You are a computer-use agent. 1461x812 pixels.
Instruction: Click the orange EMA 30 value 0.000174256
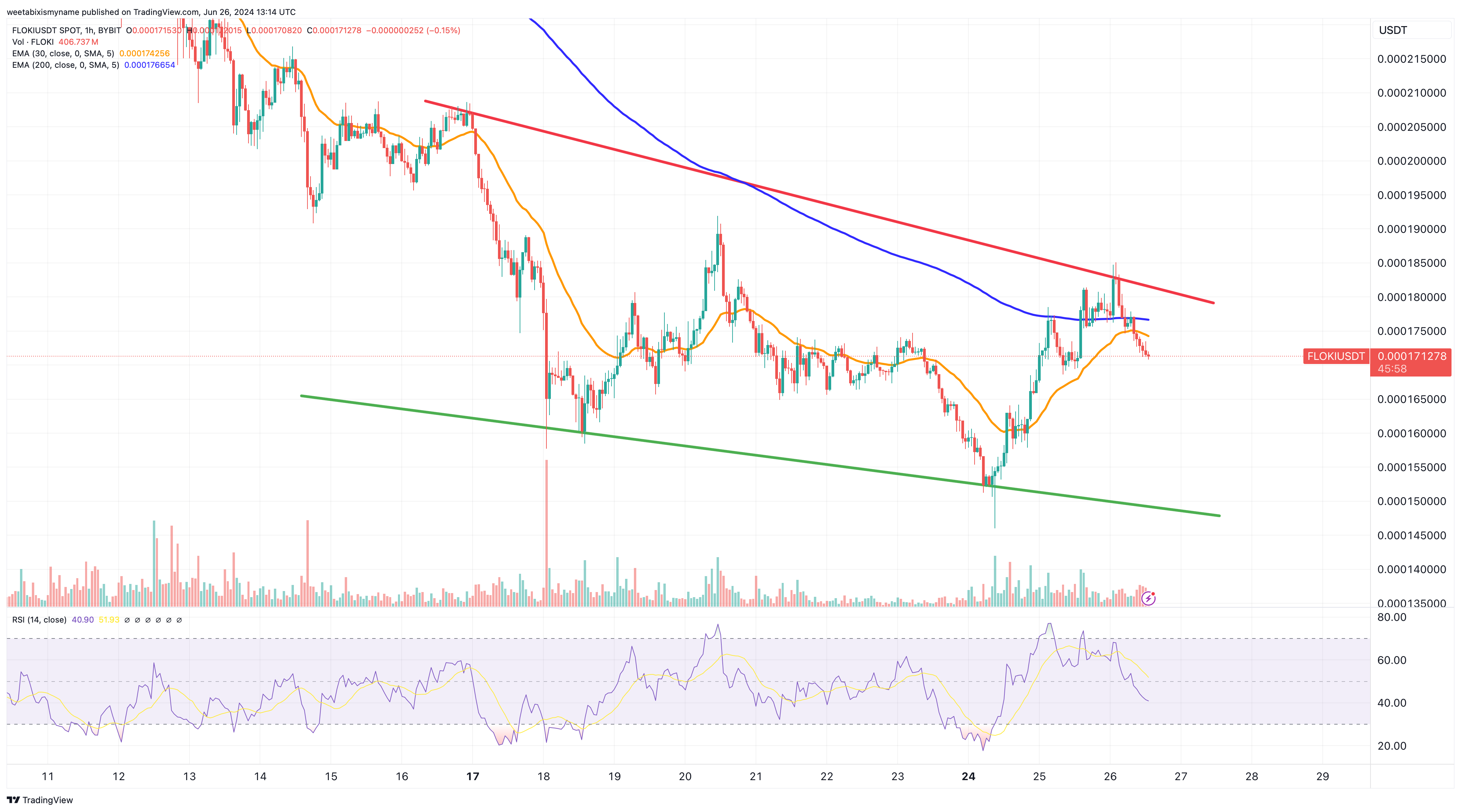click(x=144, y=53)
